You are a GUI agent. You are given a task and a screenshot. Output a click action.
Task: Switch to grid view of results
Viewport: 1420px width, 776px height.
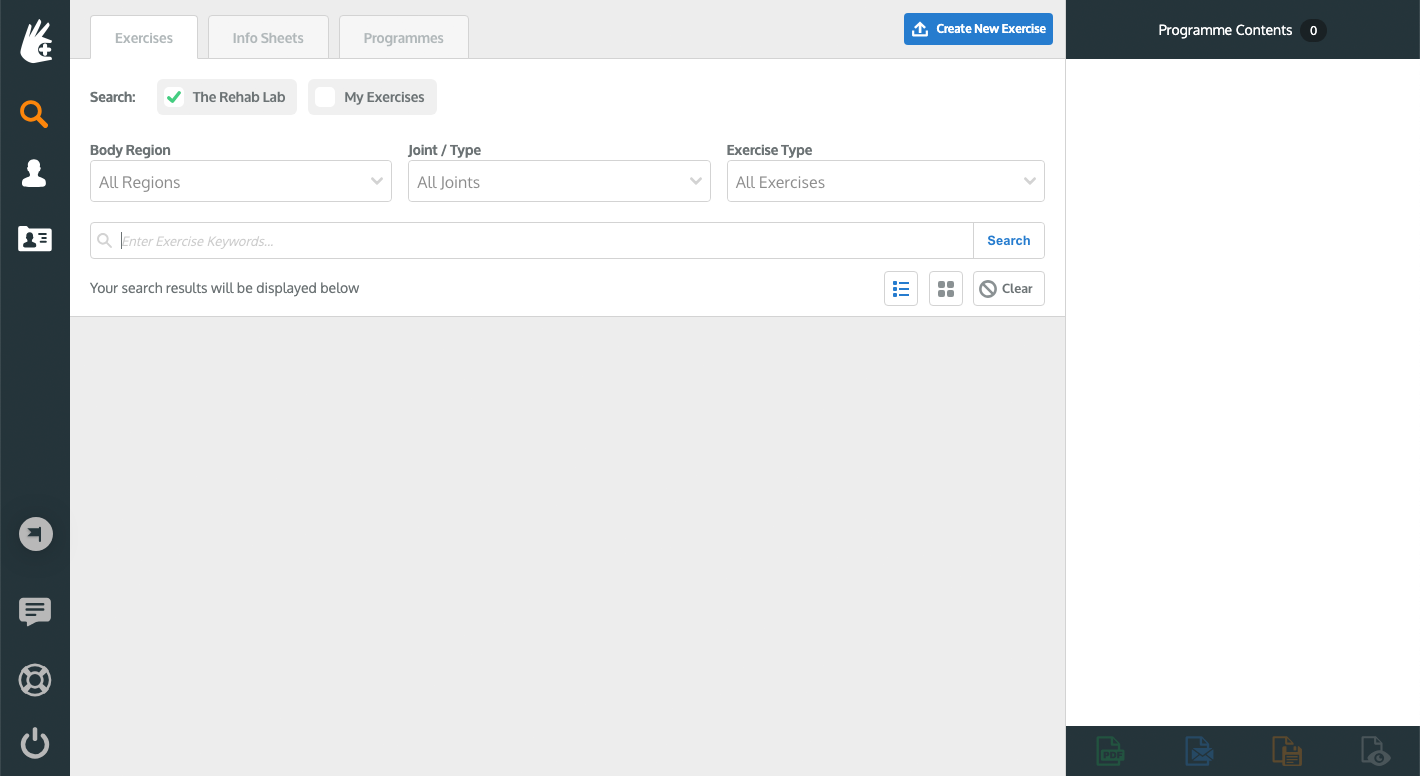point(945,289)
